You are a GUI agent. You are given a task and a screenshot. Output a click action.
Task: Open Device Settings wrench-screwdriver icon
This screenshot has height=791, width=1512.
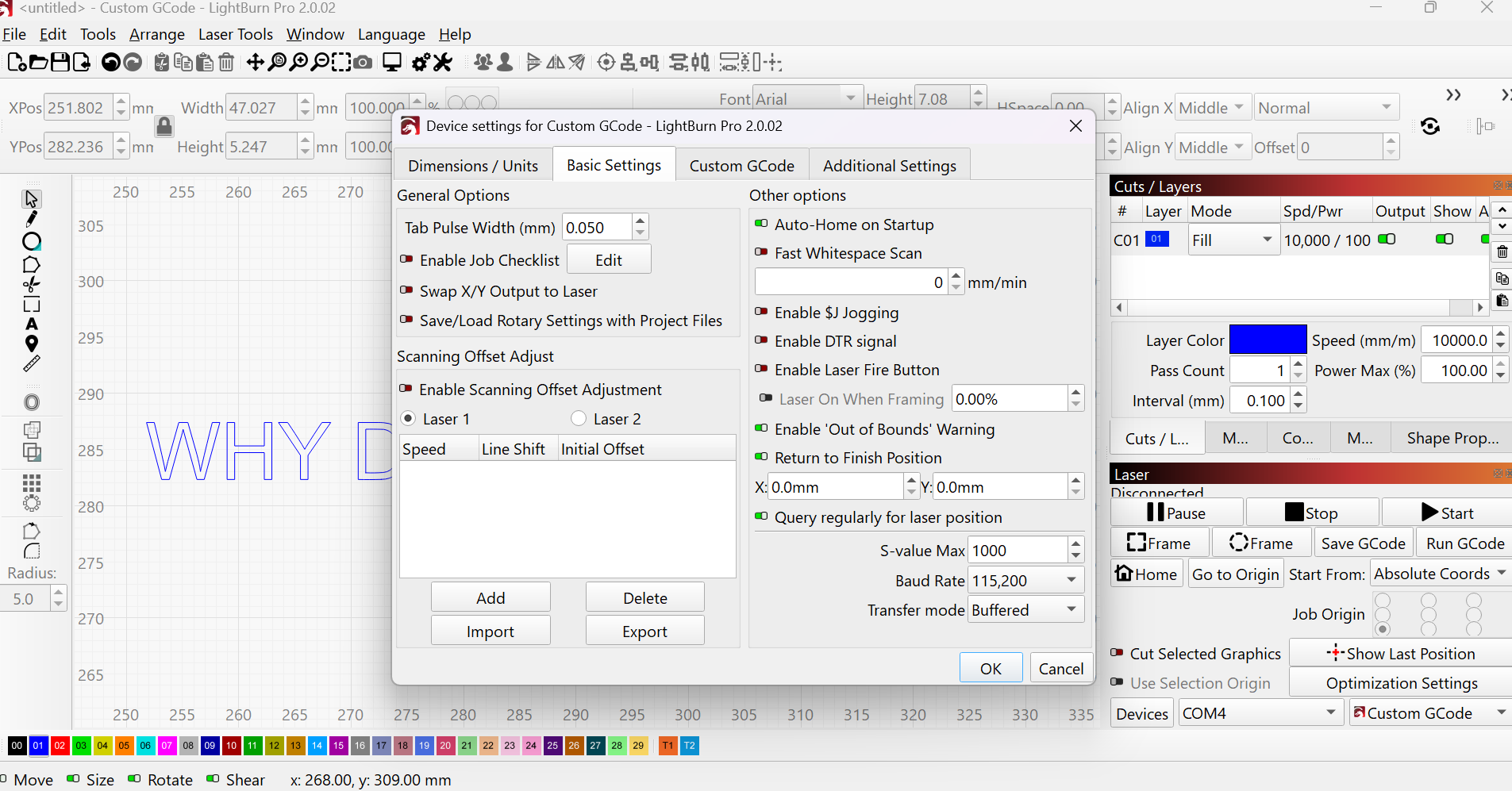443,62
